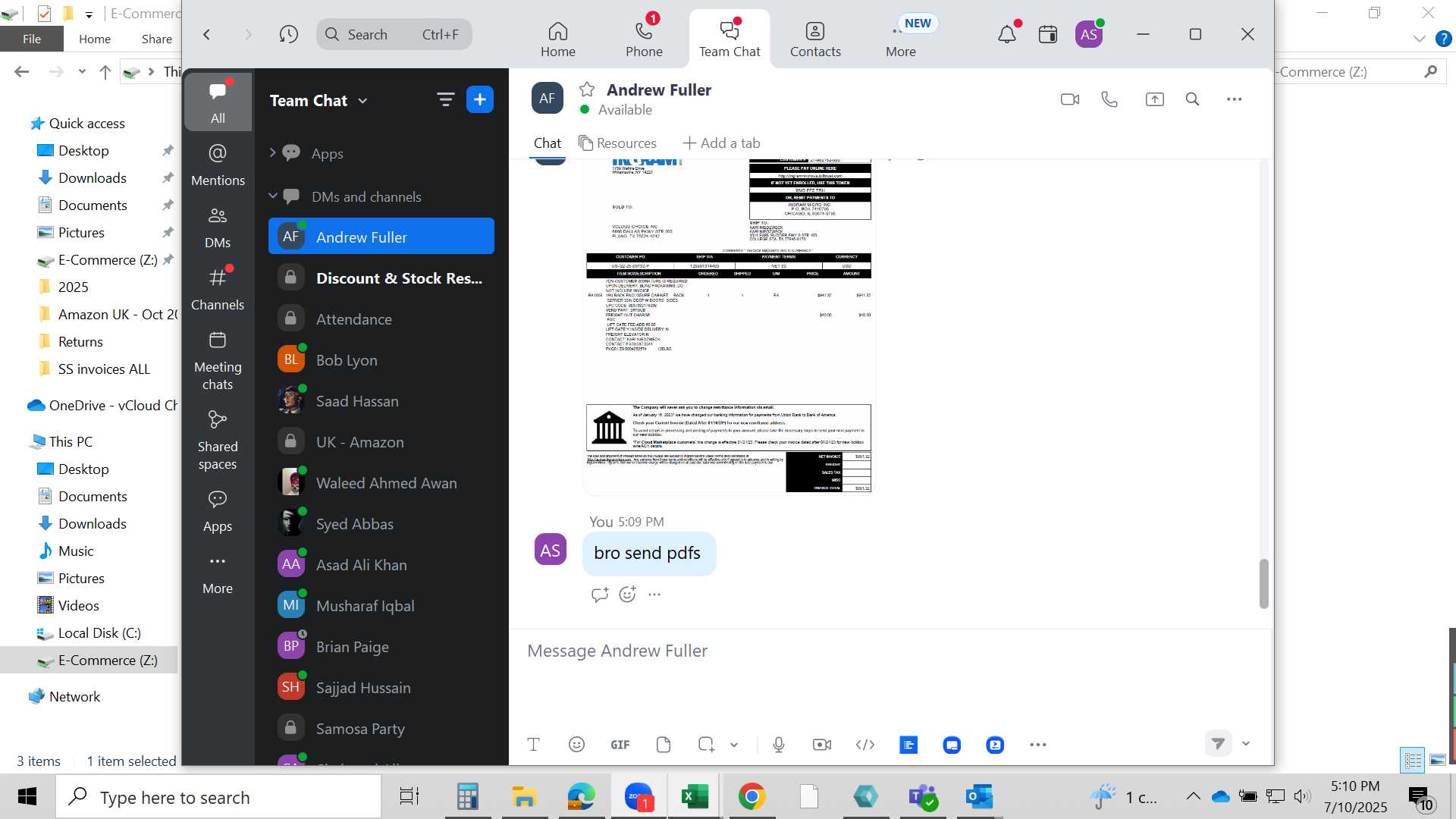Open the Attendance channel
This screenshot has height=819, width=1456.
(x=381, y=319)
